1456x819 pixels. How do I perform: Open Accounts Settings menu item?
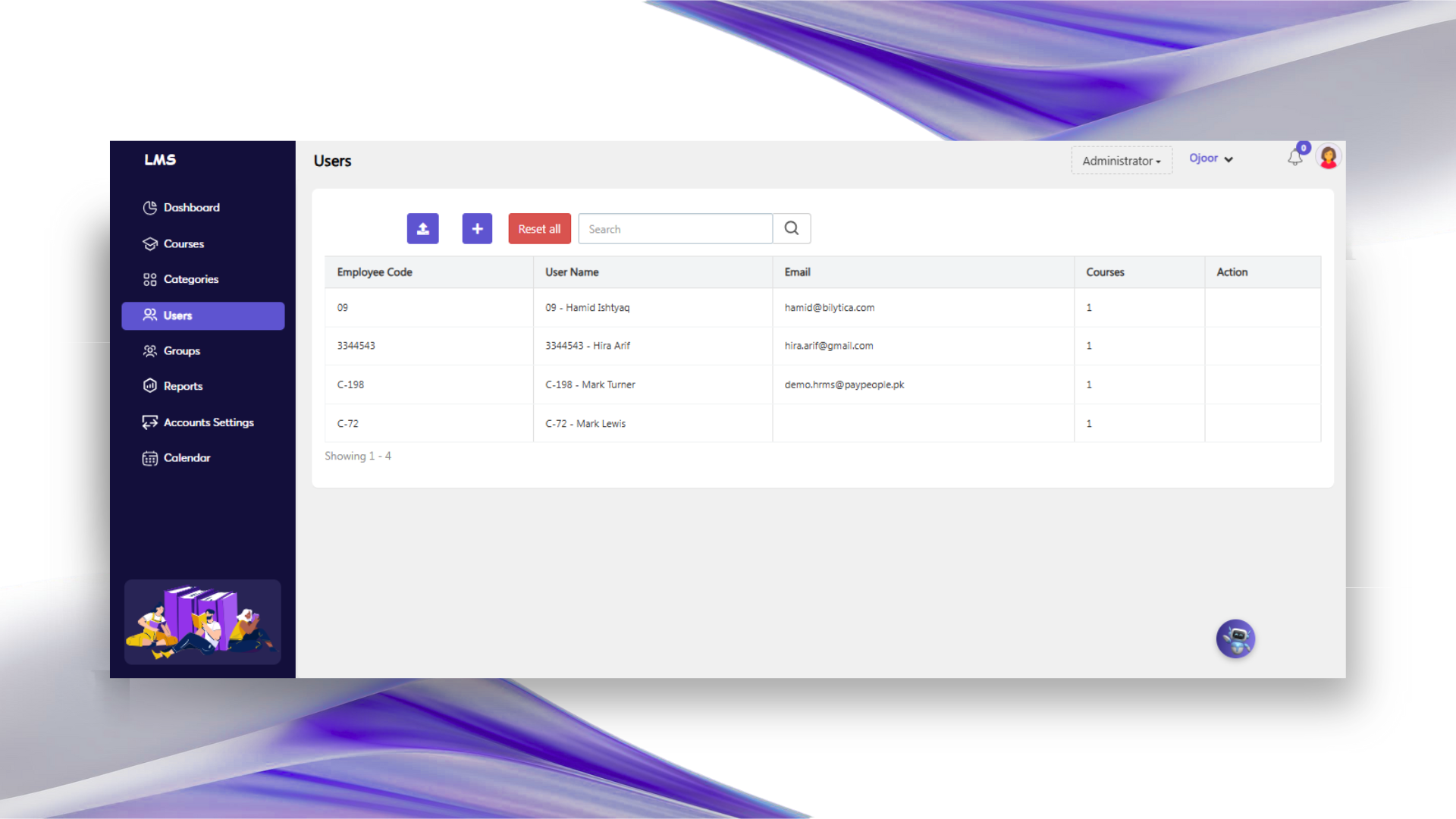pyautogui.click(x=208, y=422)
